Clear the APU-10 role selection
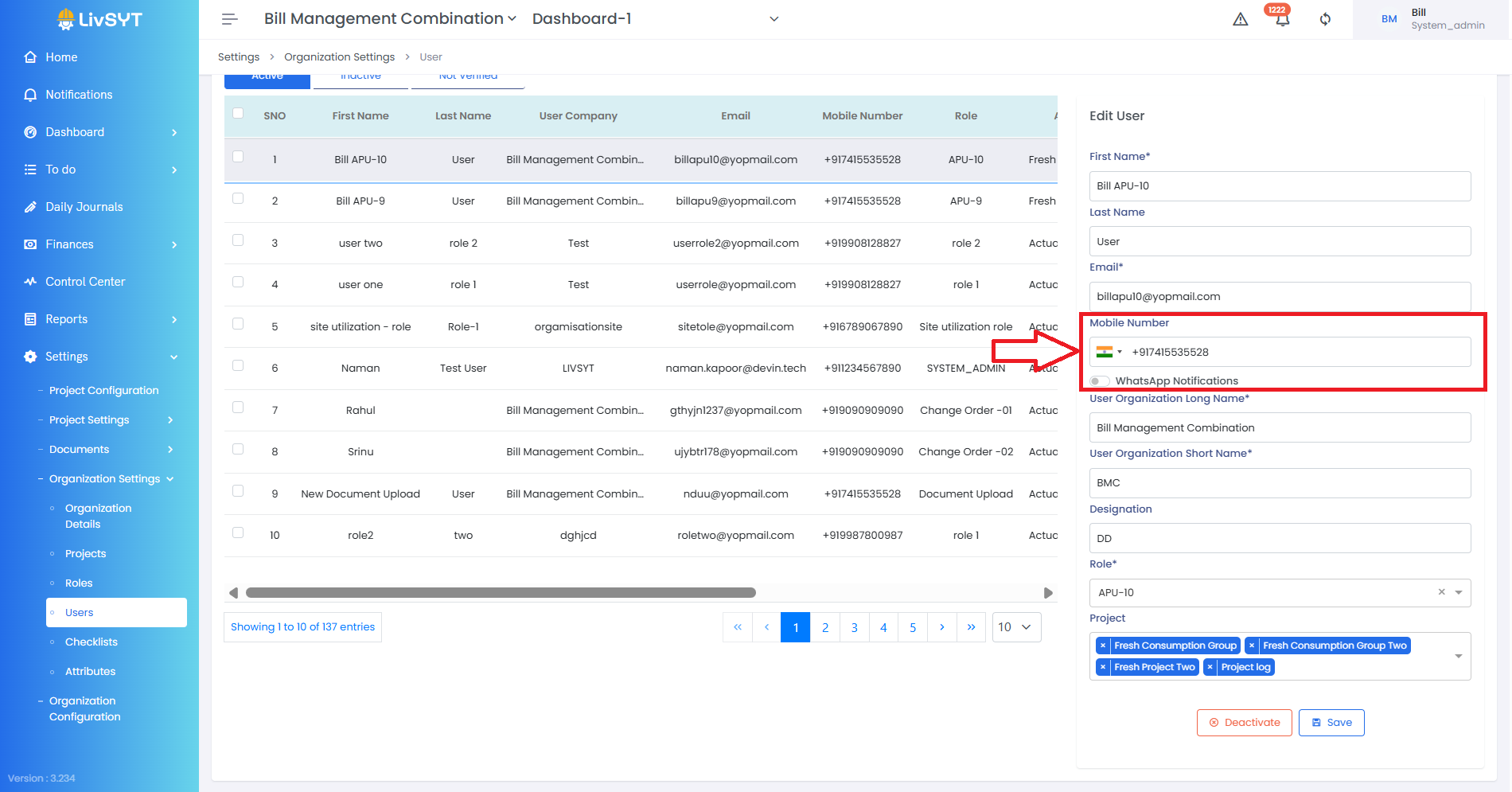 click(1441, 592)
